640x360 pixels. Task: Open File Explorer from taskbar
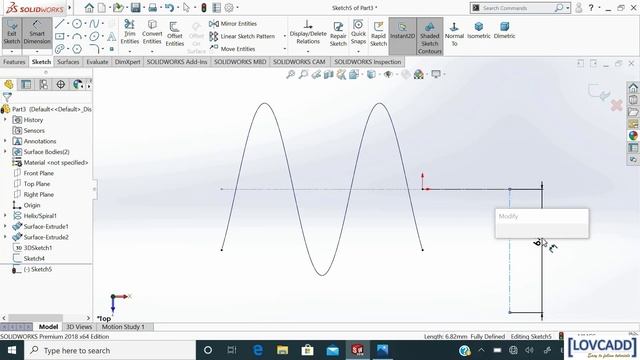point(282,350)
